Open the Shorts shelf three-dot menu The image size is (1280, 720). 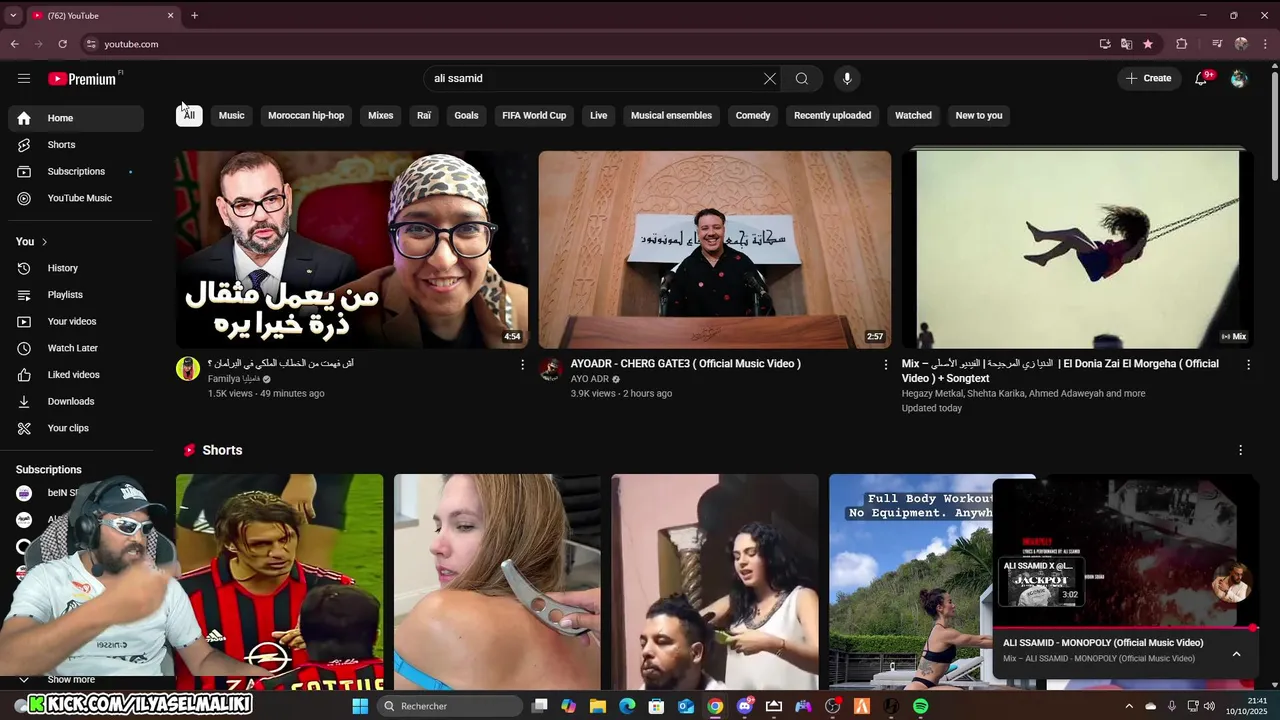coord(1240,450)
